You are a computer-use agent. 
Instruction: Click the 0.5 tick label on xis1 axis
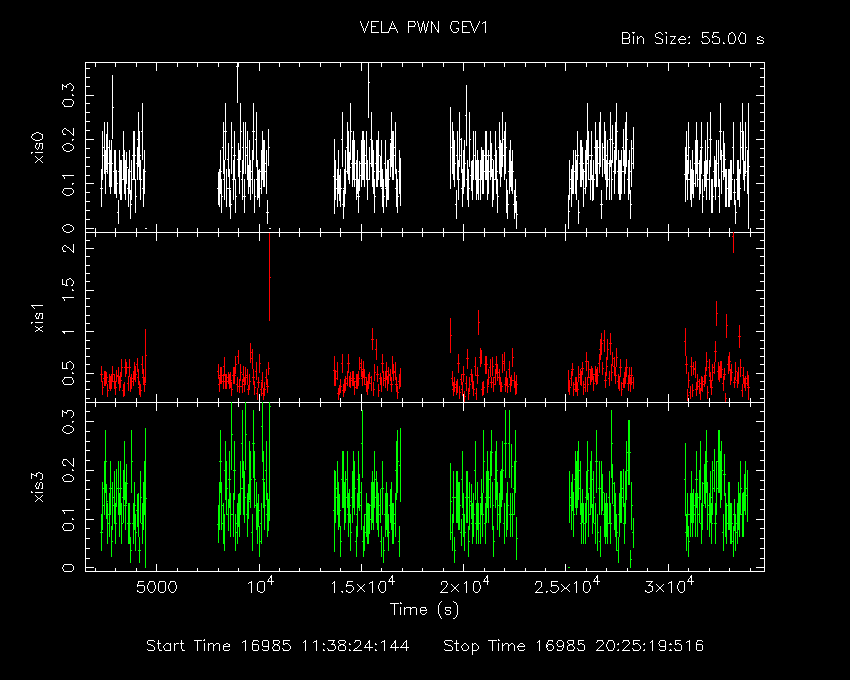pos(68,373)
